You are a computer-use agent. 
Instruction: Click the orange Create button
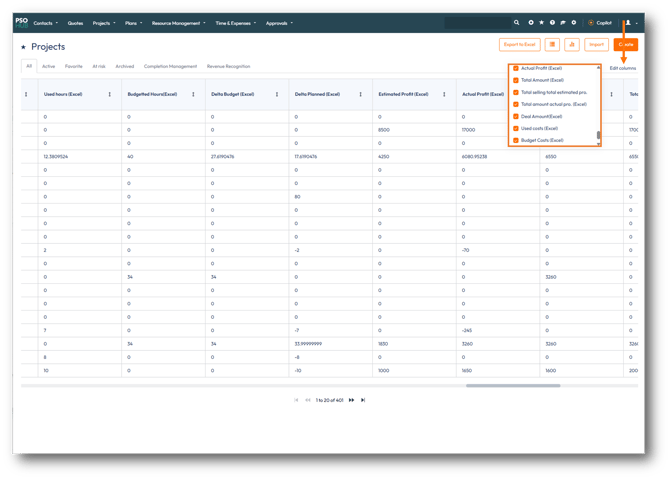626,44
